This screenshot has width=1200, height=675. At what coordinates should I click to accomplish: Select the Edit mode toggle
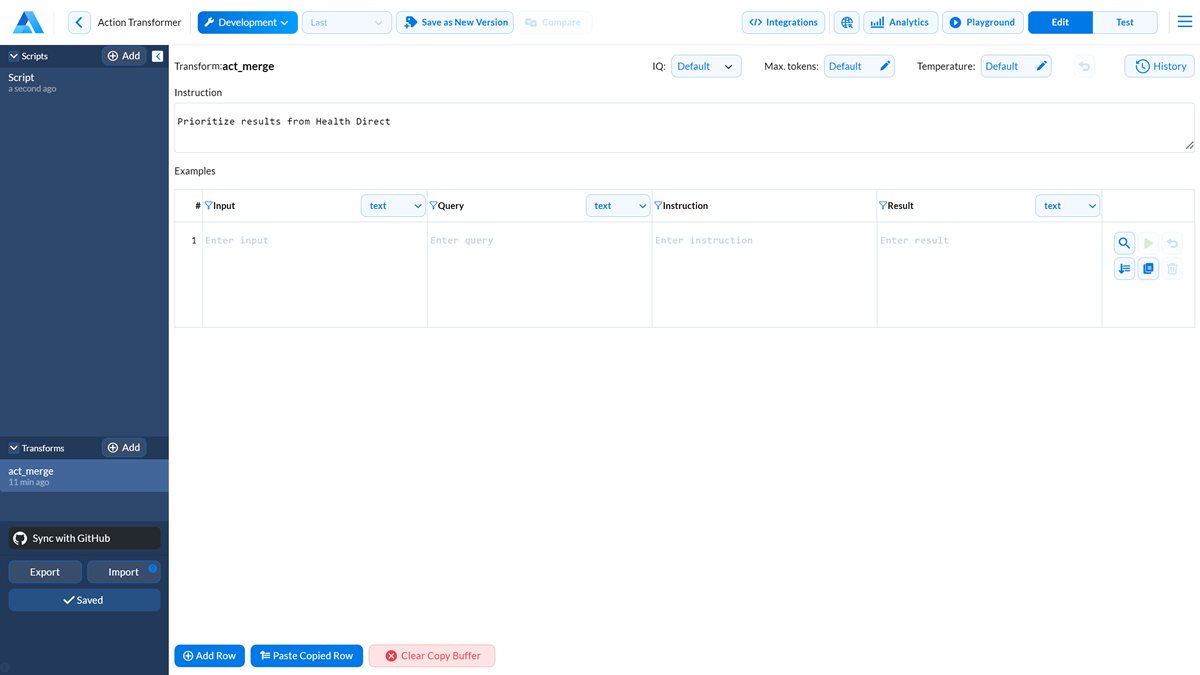pyautogui.click(x=1060, y=22)
